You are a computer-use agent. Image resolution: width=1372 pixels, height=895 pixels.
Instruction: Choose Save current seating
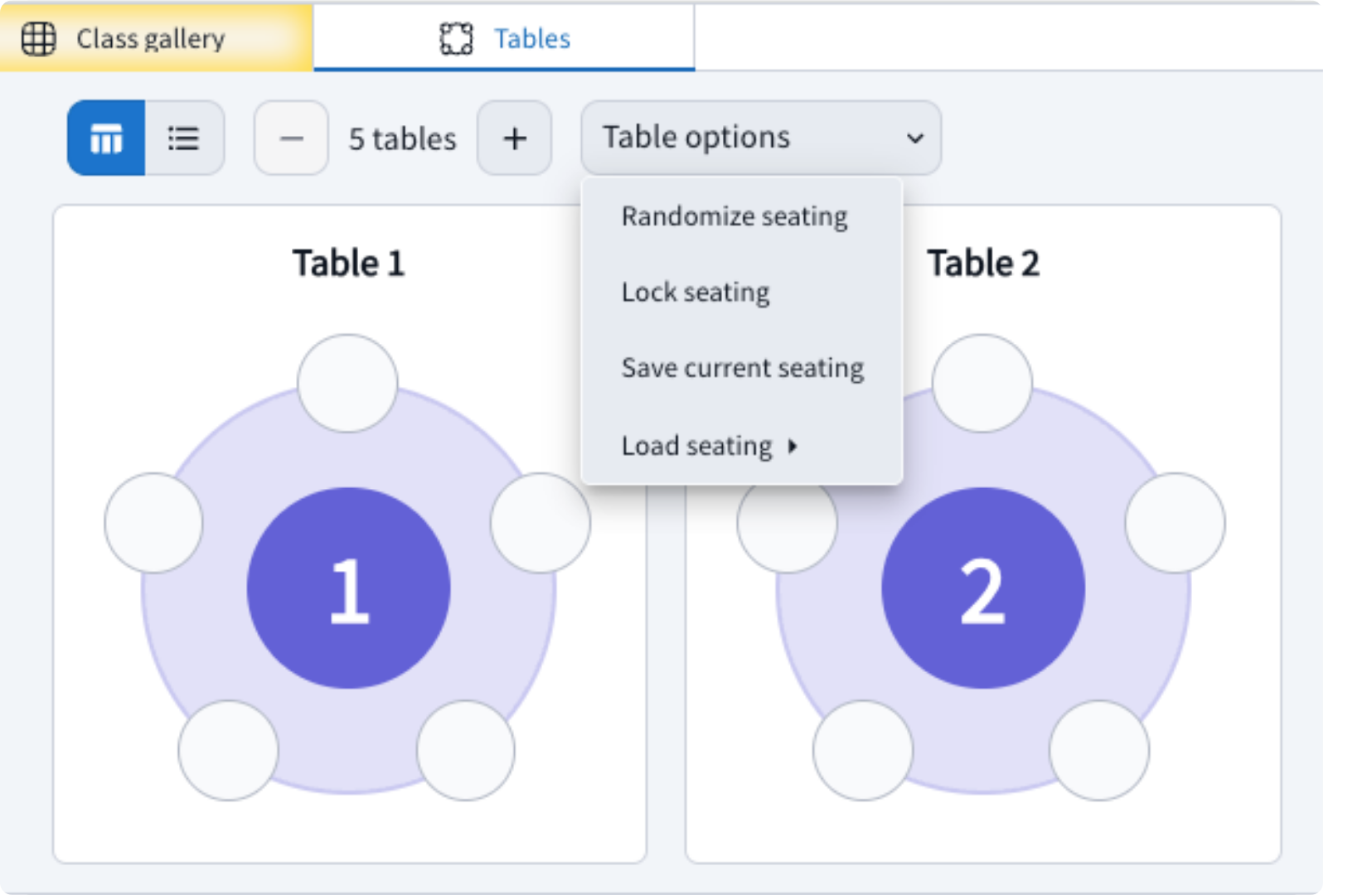(x=743, y=368)
